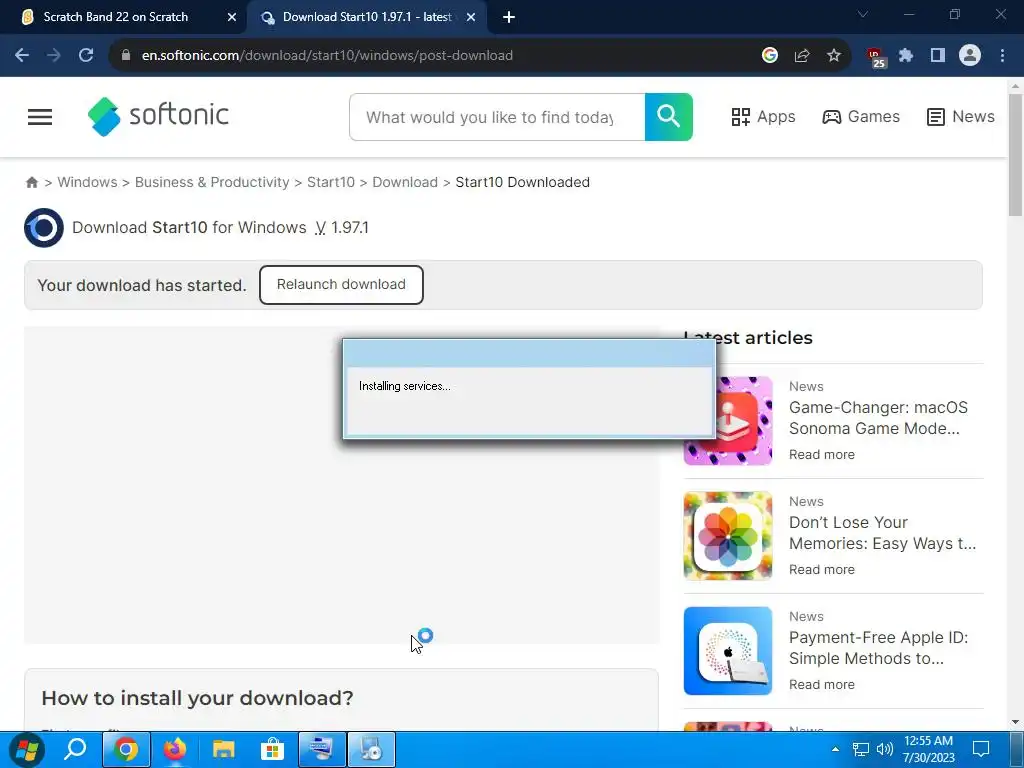1024x768 pixels.
Task: Open 'Game-Changer: macOS Sonoma Game Mode' headline
Action: coord(878,418)
